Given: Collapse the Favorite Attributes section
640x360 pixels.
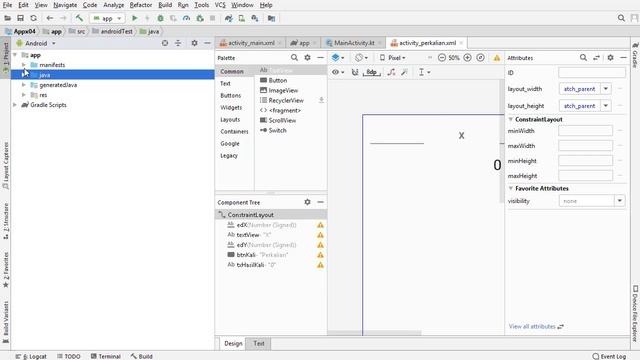Looking at the screenshot, I should click(511, 189).
